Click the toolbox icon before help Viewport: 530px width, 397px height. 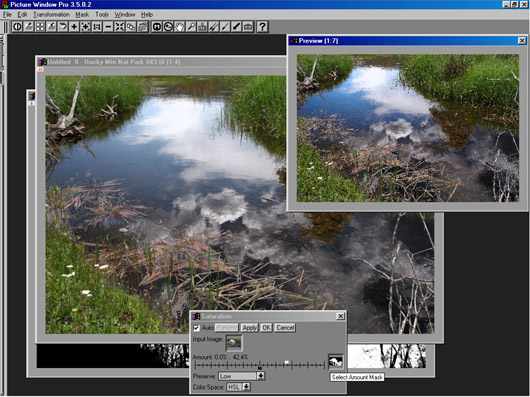(248, 27)
